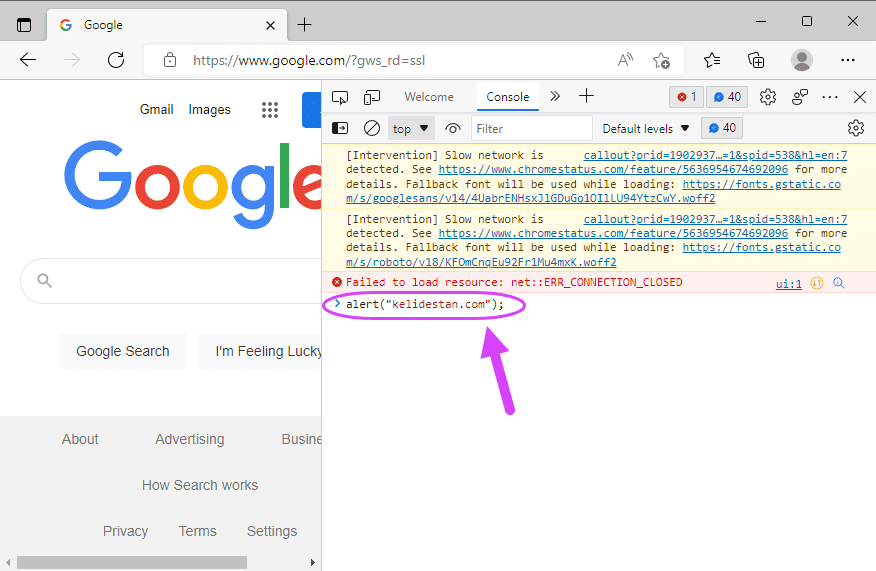The height and width of the screenshot is (571, 876).
Task: Switch to the Welcome tab in DevTools
Action: coord(429,97)
